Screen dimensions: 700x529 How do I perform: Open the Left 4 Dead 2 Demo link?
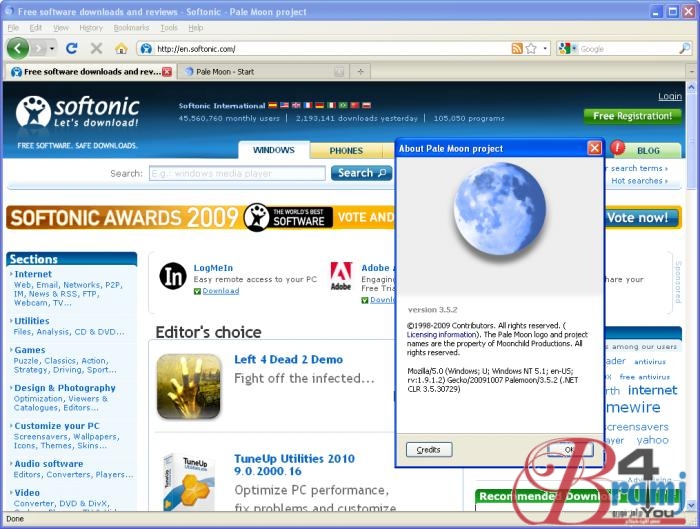pos(288,359)
